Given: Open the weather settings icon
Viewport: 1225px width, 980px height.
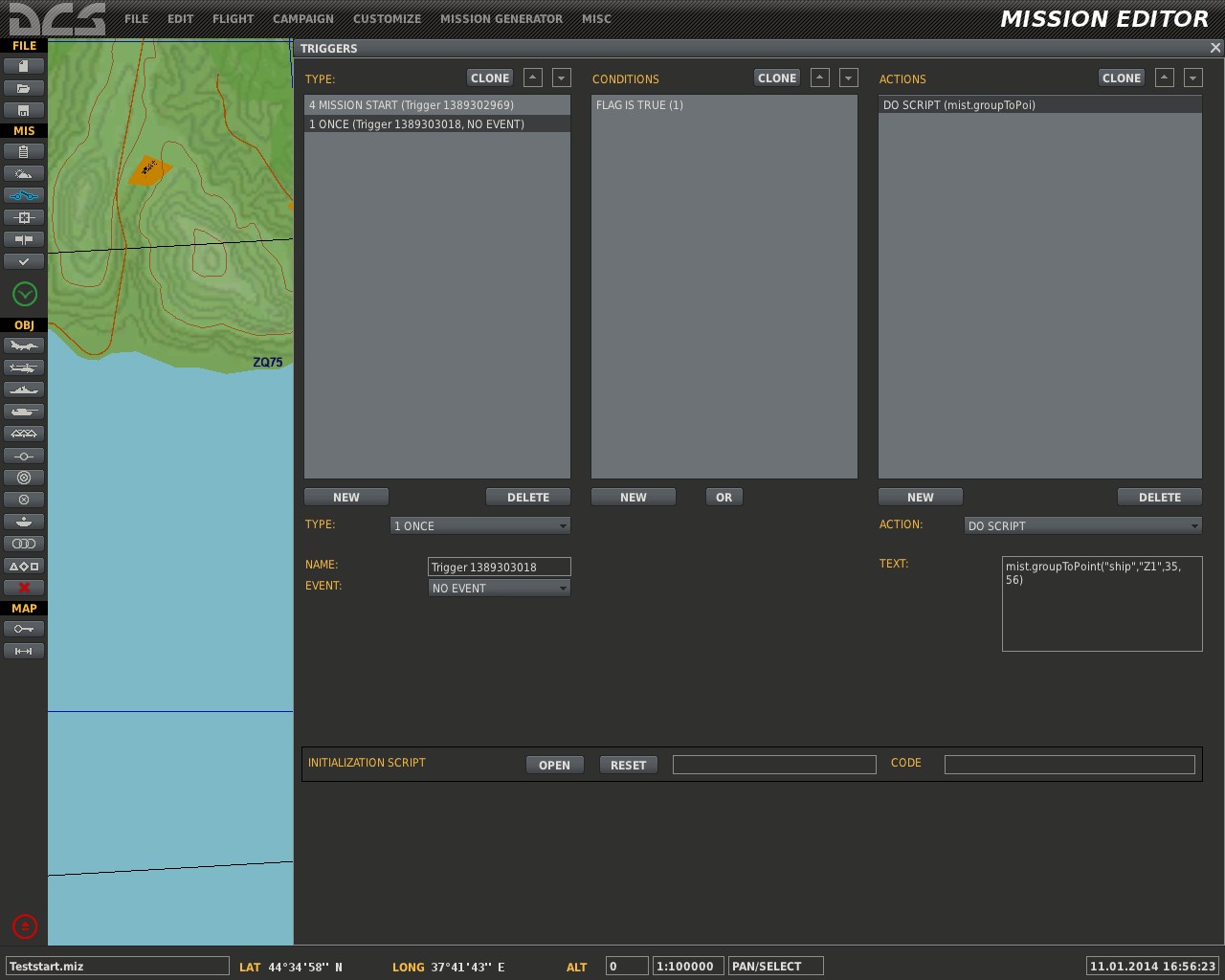Looking at the screenshot, I should click(x=24, y=173).
